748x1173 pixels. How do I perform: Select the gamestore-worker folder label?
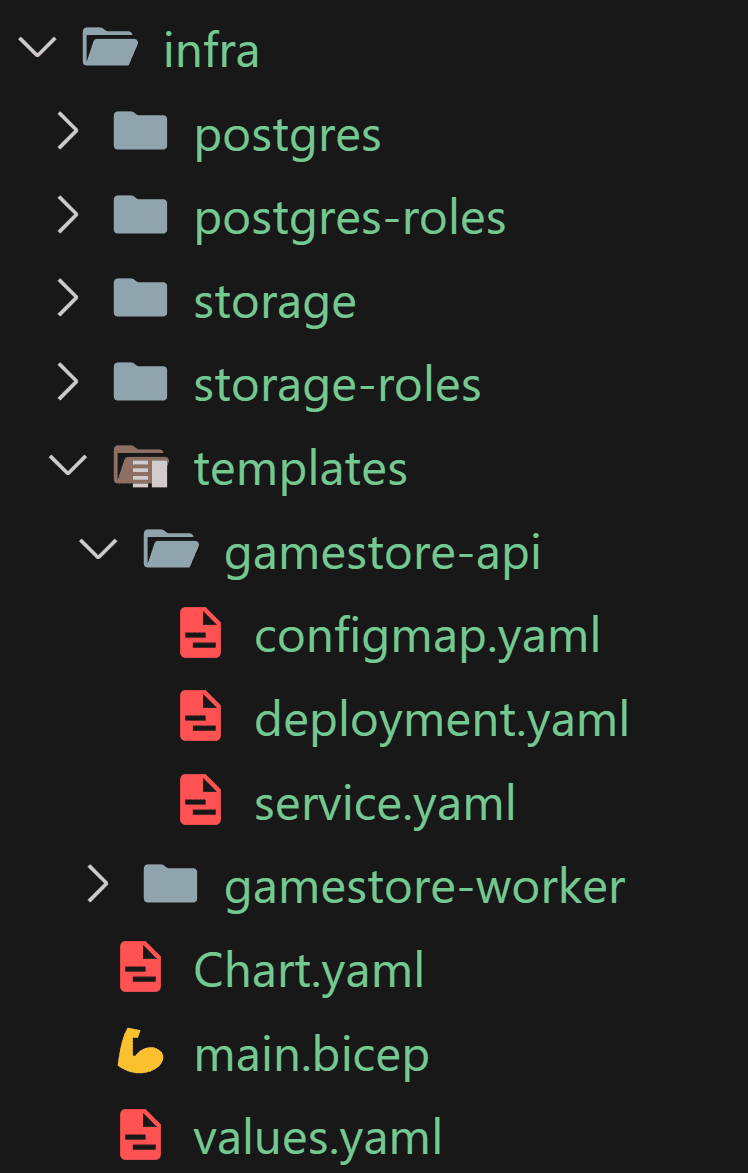[425, 886]
